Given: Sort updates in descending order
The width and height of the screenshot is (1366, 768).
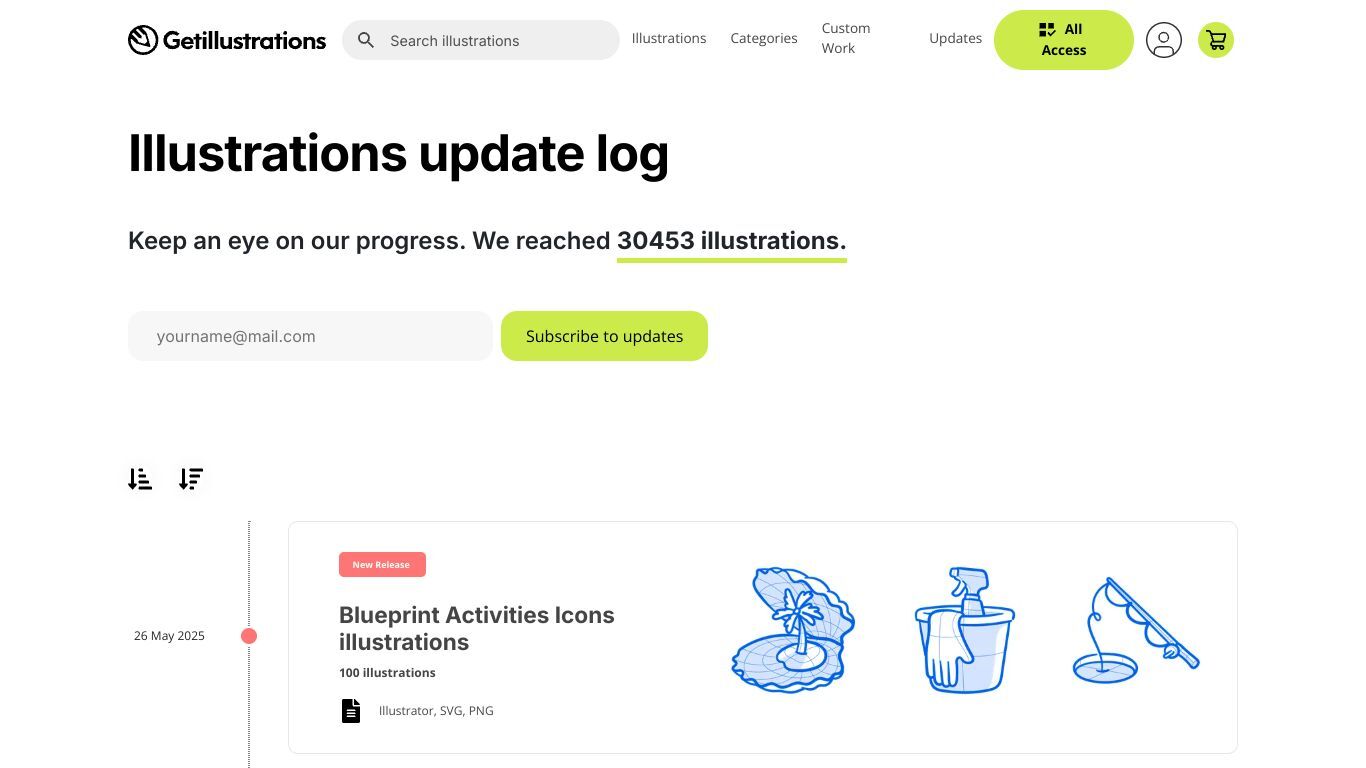Looking at the screenshot, I should pos(191,479).
